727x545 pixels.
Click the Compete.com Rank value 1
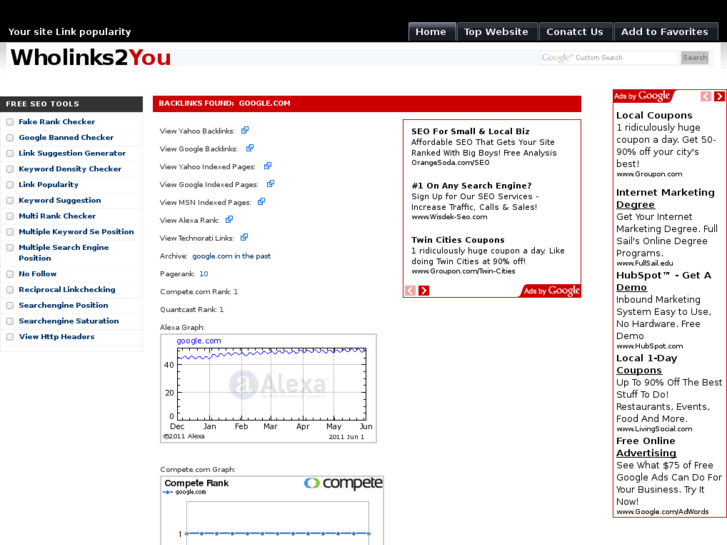coord(236,291)
